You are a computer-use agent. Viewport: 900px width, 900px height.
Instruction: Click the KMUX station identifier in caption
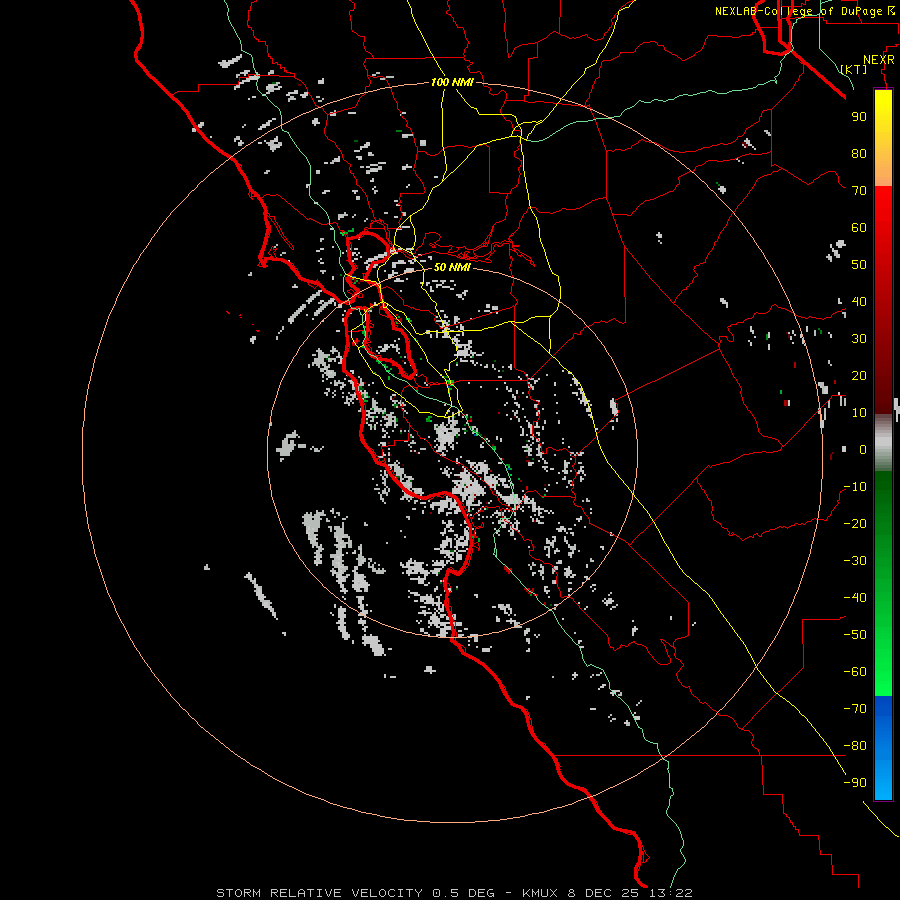coord(540,893)
